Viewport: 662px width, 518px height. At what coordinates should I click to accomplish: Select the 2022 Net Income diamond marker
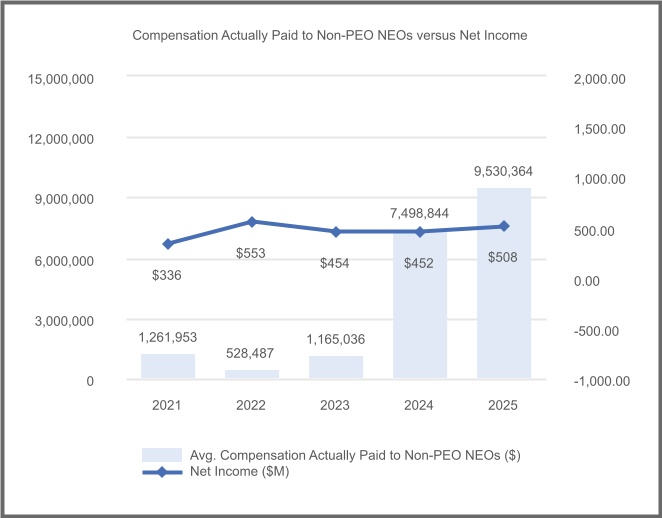pos(251,221)
